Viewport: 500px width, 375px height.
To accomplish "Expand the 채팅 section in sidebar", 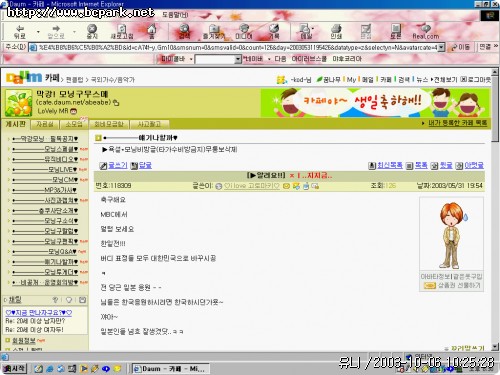I will (14, 299).
